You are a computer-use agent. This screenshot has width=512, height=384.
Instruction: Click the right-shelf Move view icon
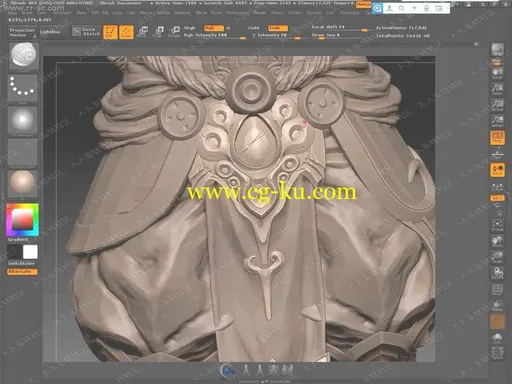tap(497, 241)
